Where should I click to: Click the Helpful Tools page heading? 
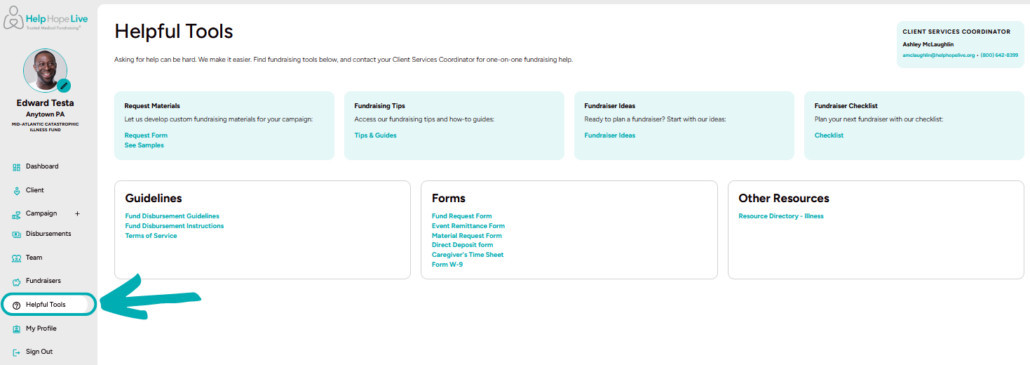173,31
